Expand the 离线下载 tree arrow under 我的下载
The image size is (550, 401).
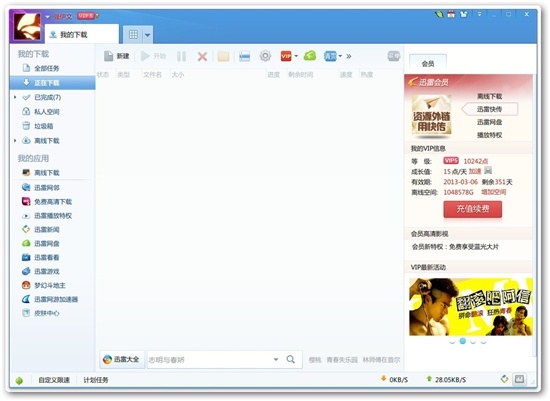click(15, 141)
